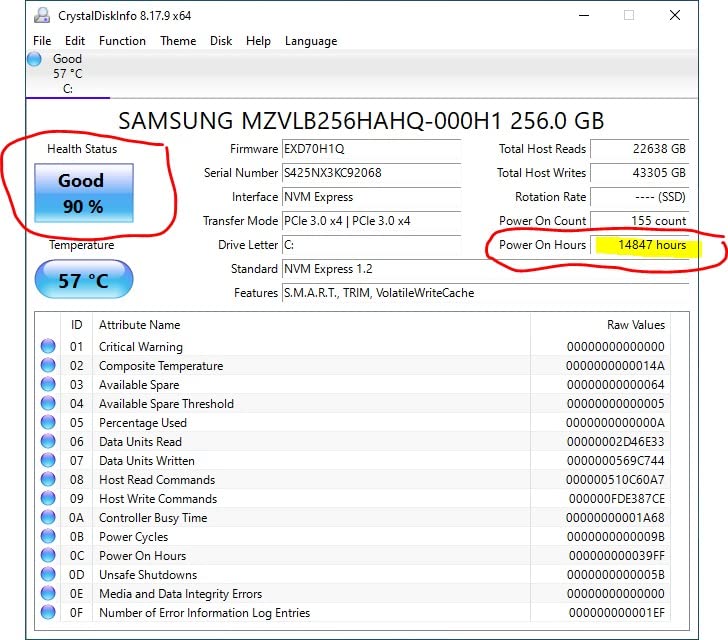The height and width of the screenshot is (640, 728).
Task: Click the Interface field NVM Express
Action: 371,197
